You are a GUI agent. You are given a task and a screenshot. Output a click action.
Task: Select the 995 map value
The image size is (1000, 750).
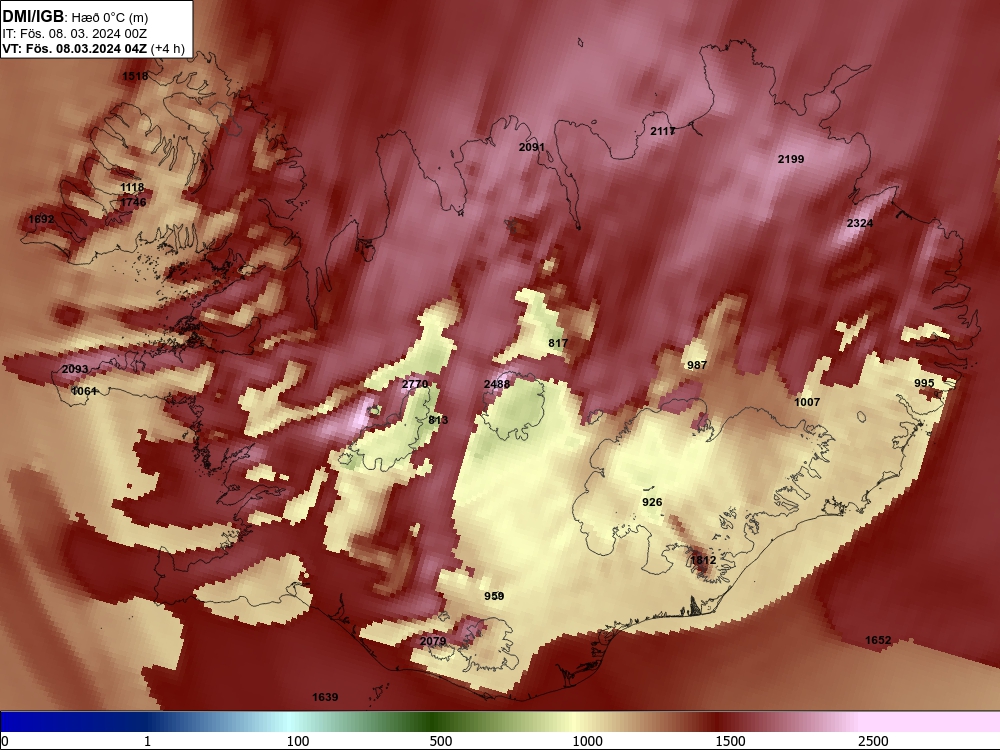(924, 383)
